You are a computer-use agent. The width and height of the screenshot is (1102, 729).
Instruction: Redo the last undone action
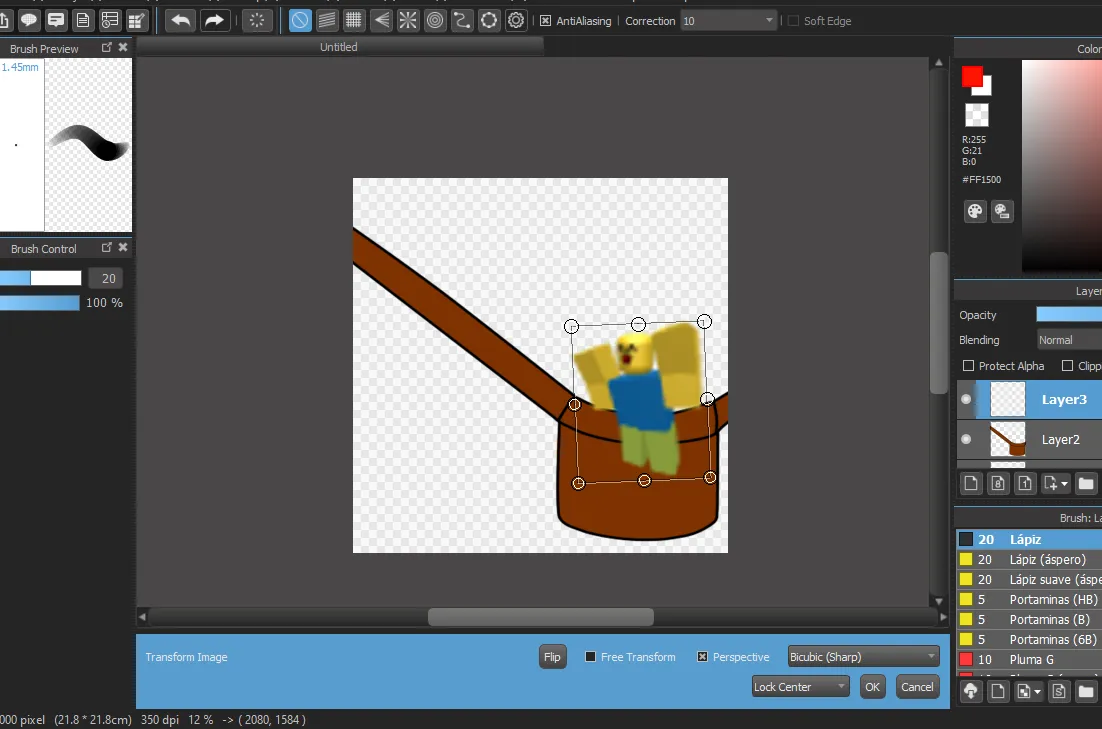[x=214, y=20]
